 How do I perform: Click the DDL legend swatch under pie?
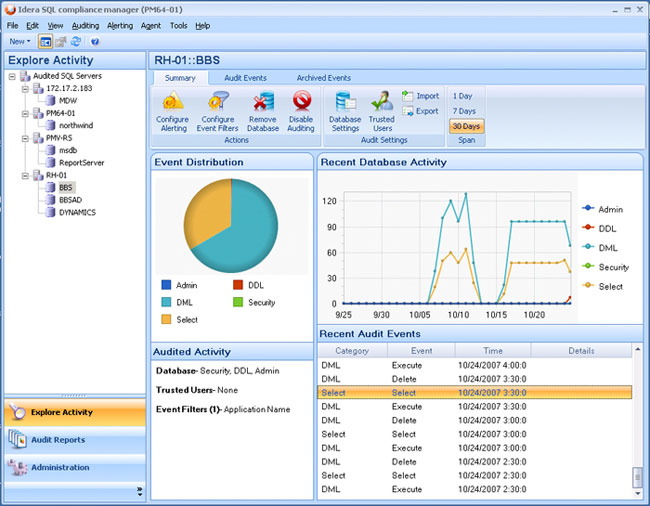point(238,285)
